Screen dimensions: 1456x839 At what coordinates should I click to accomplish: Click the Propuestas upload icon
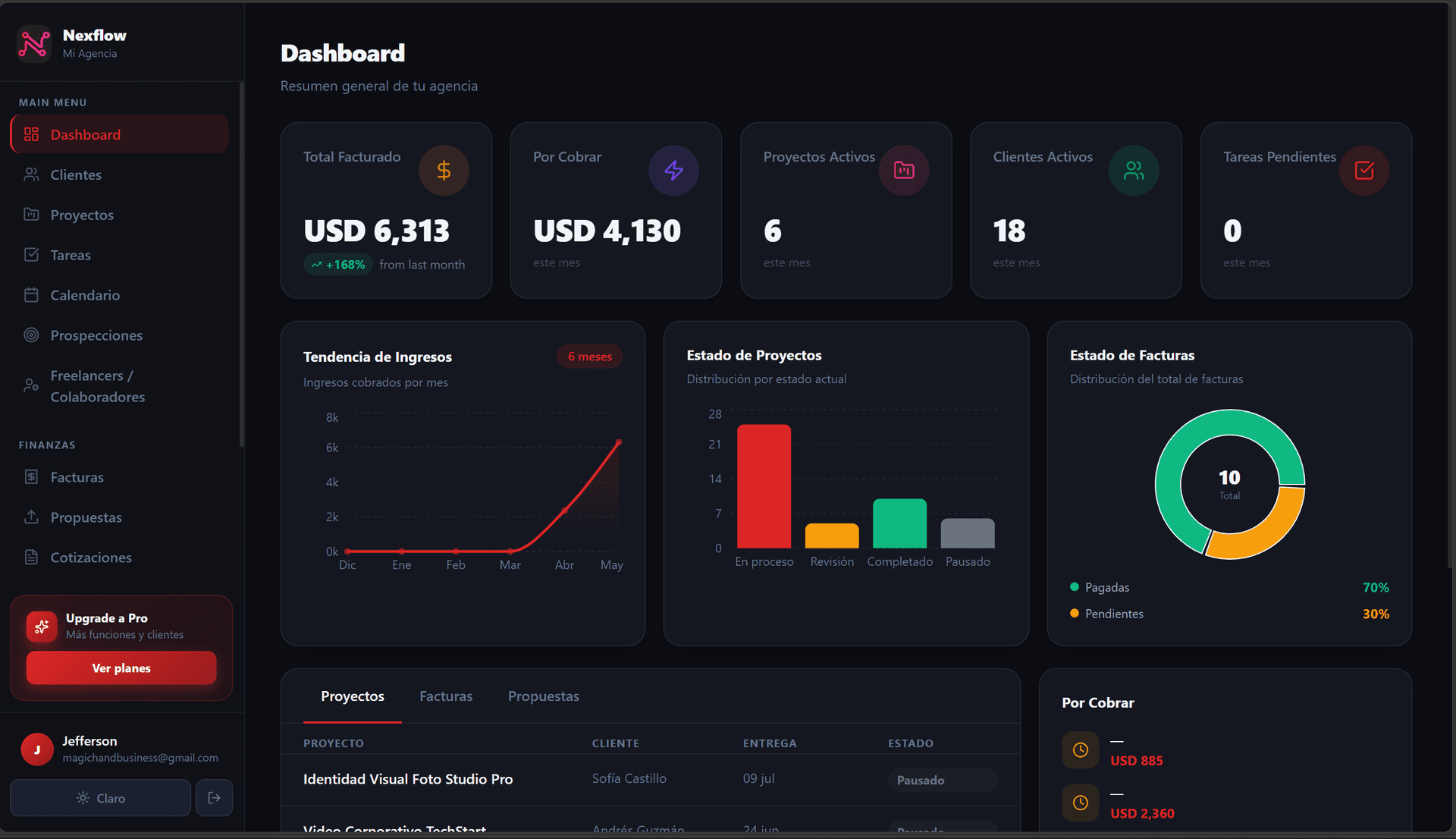click(x=31, y=517)
